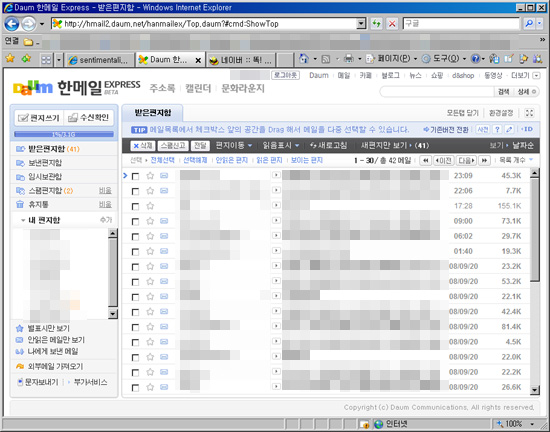The image size is (550, 432).
Task: Click the 구글 search box in IE
Action: pyautogui.click(x=461, y=24)
